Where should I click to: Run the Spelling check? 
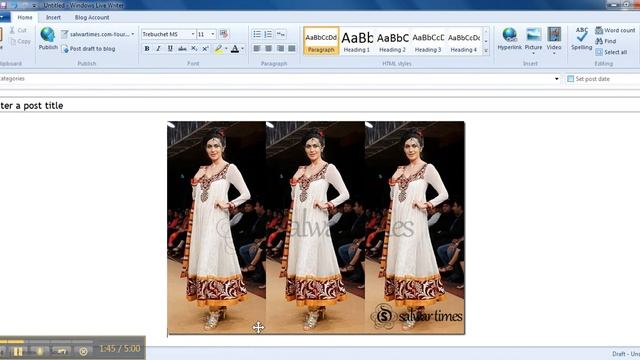click(x=582, y=39)
